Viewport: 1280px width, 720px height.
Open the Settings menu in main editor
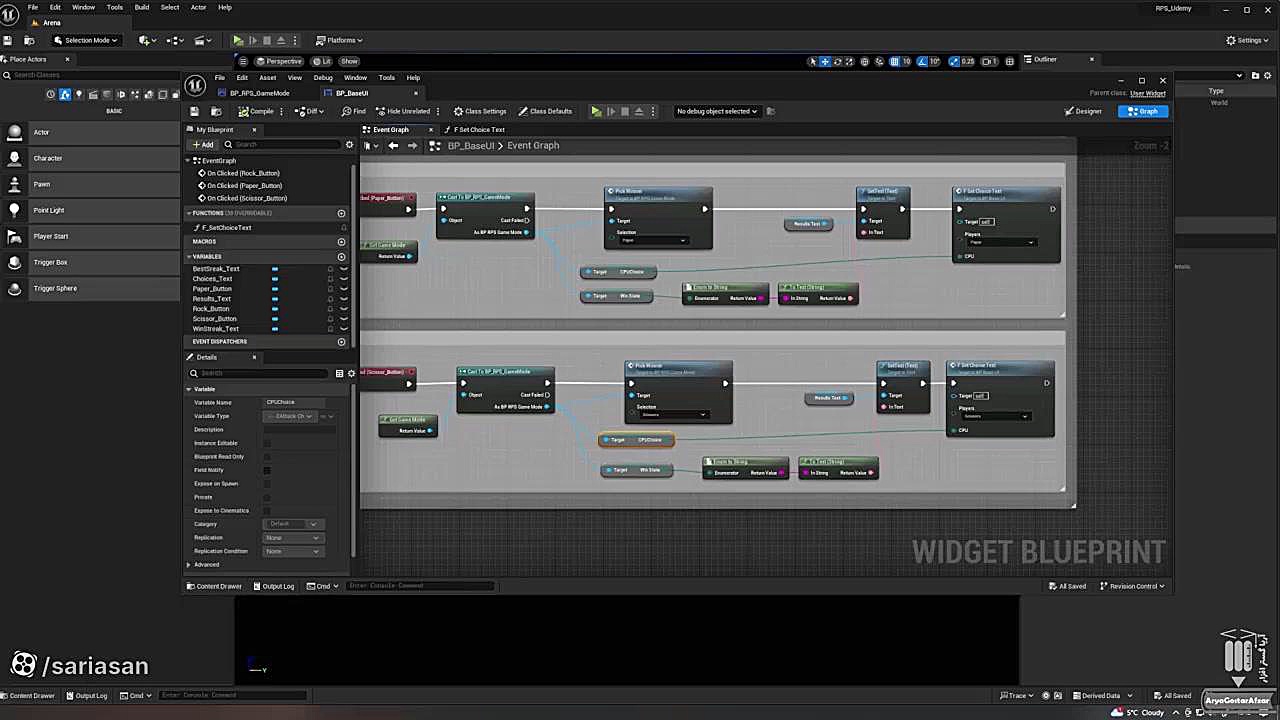click(x=1247, y=40)
